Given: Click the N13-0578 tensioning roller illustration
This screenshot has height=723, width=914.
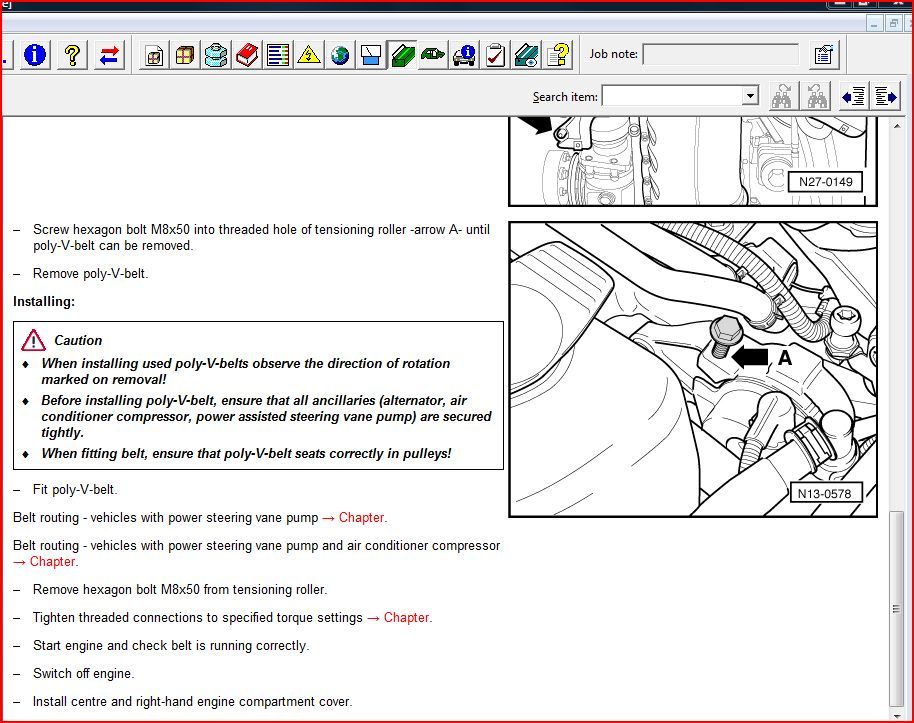Looking at the screenshot, I should pos(693,370).
